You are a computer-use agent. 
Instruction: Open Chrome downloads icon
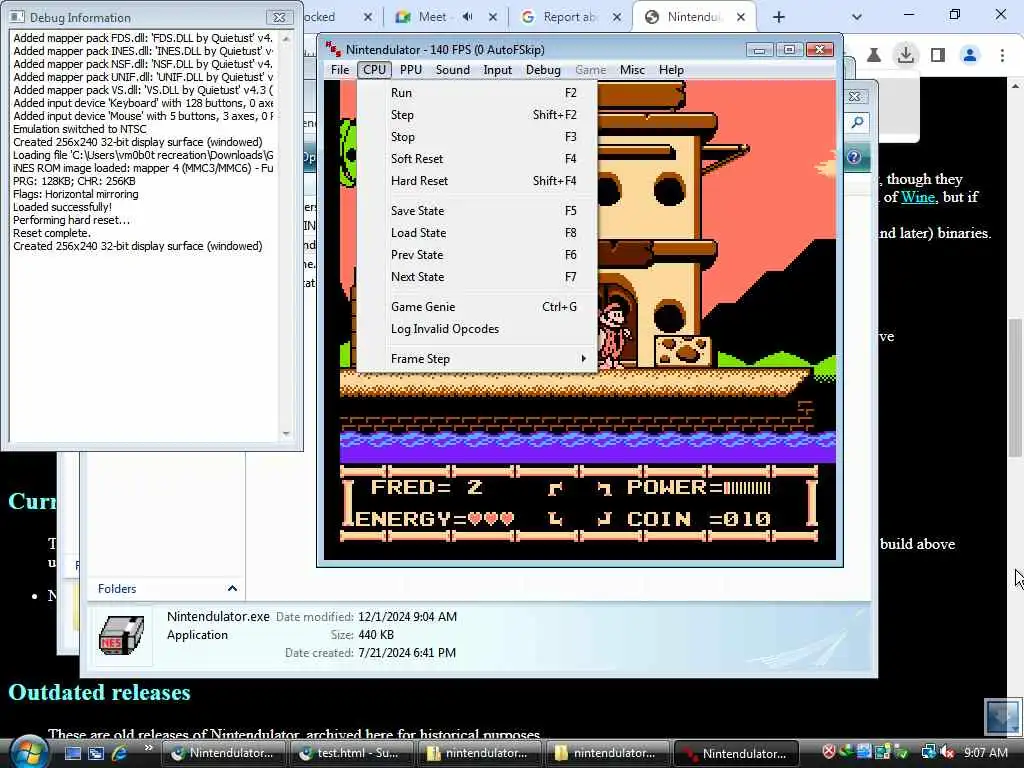(x=906, y=54)
